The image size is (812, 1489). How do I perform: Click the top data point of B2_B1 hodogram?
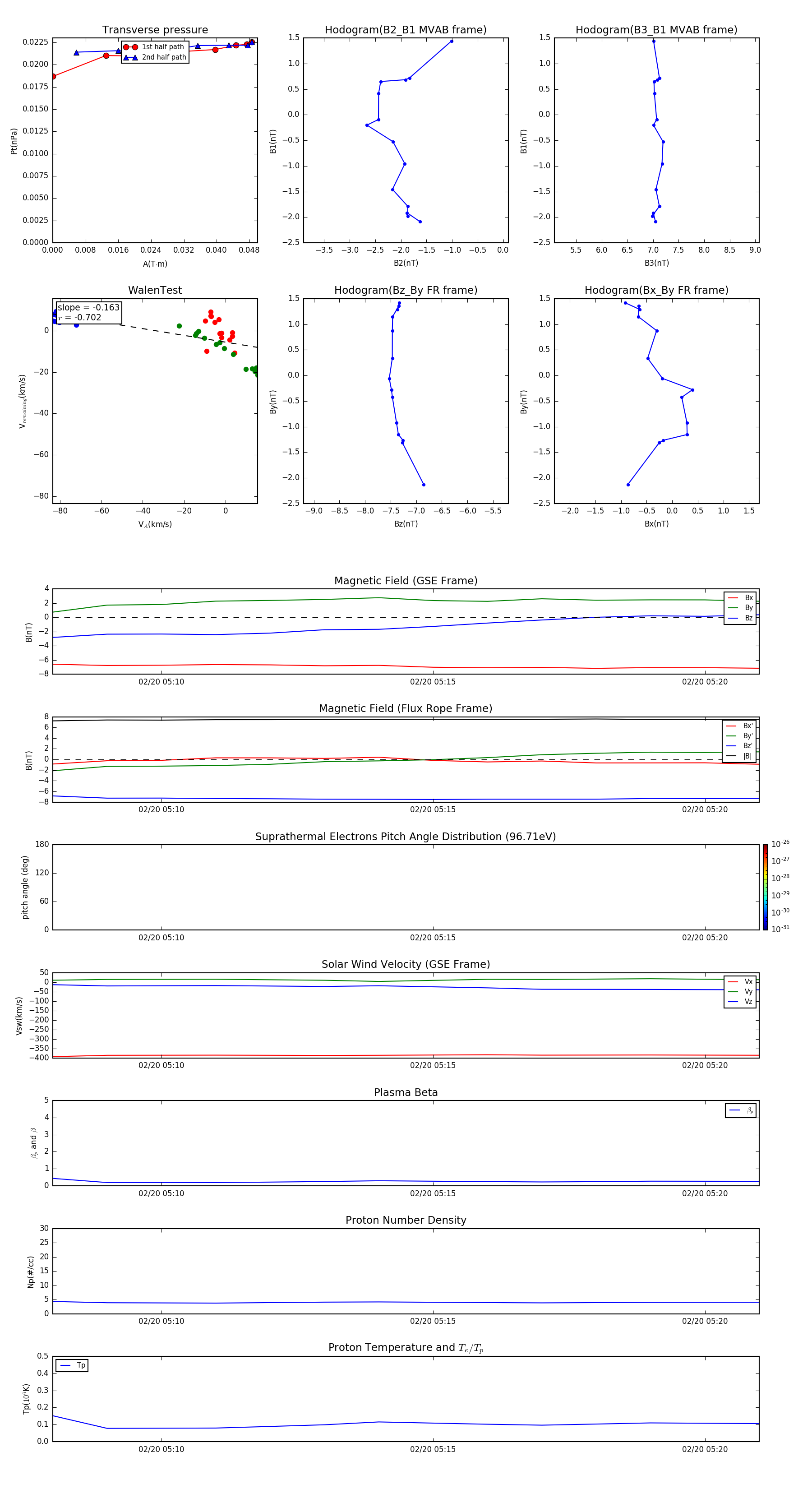point(452,41)
